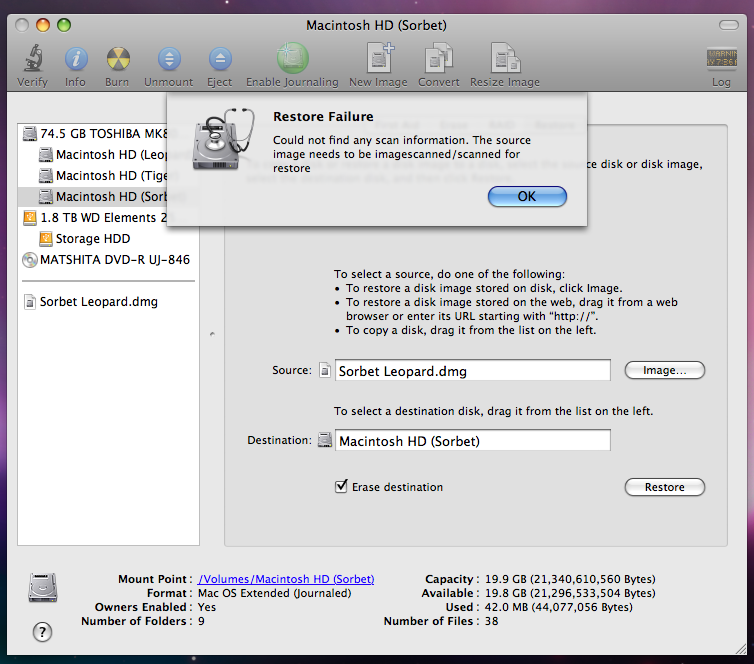Click the source disk image file icon
This screenshot has width=754, height=664.
tap(325, 370)
